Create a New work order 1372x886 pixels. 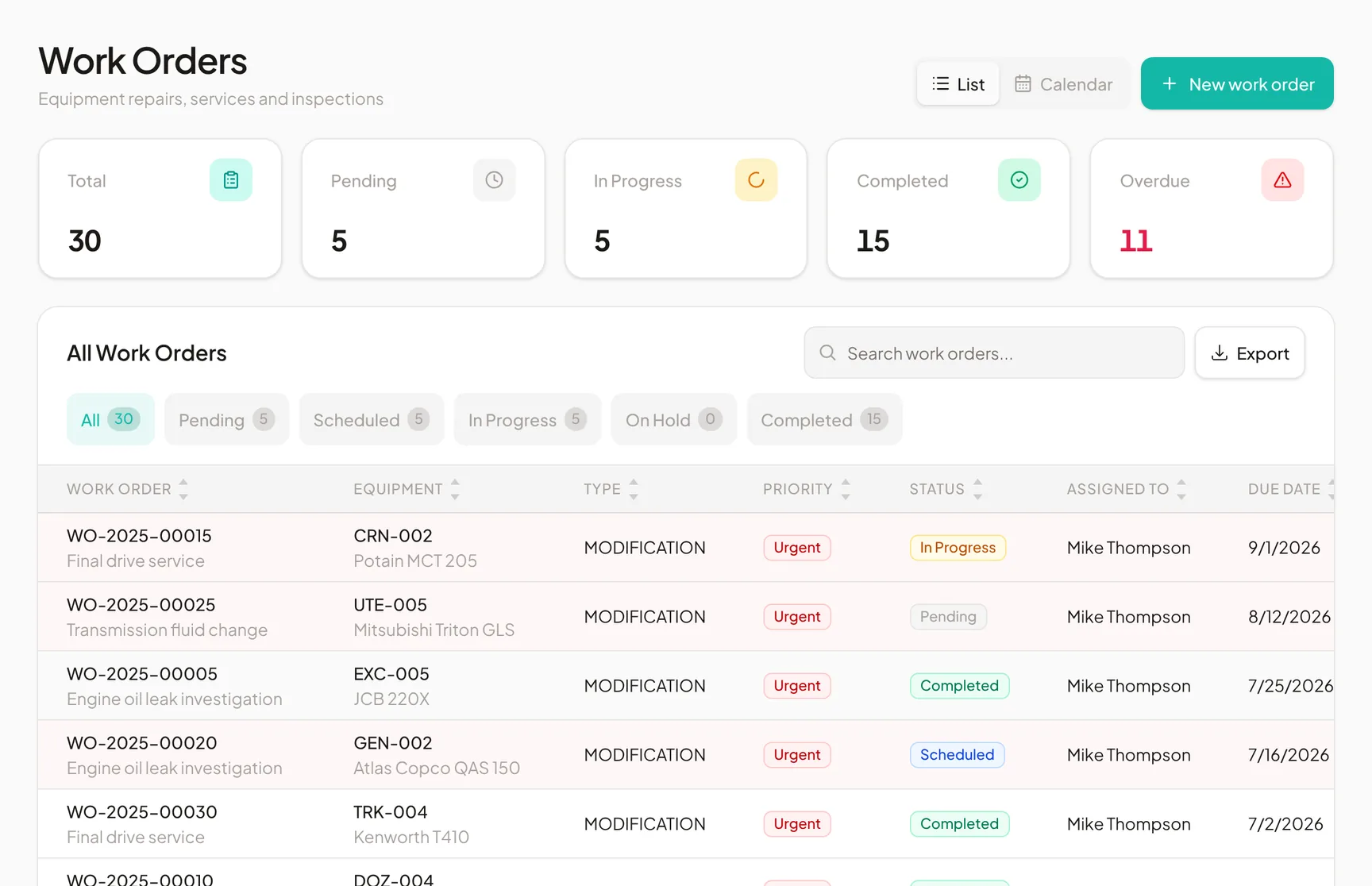coord(1237,83)
